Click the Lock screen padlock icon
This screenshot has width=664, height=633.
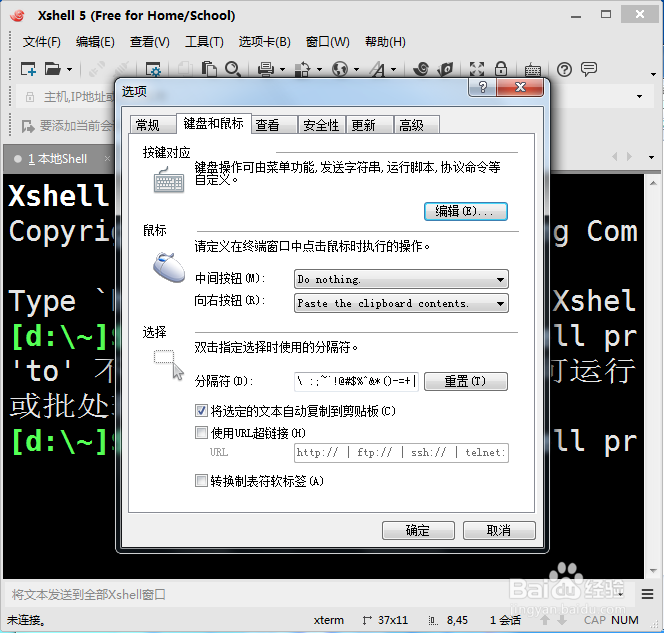point(501,69)
